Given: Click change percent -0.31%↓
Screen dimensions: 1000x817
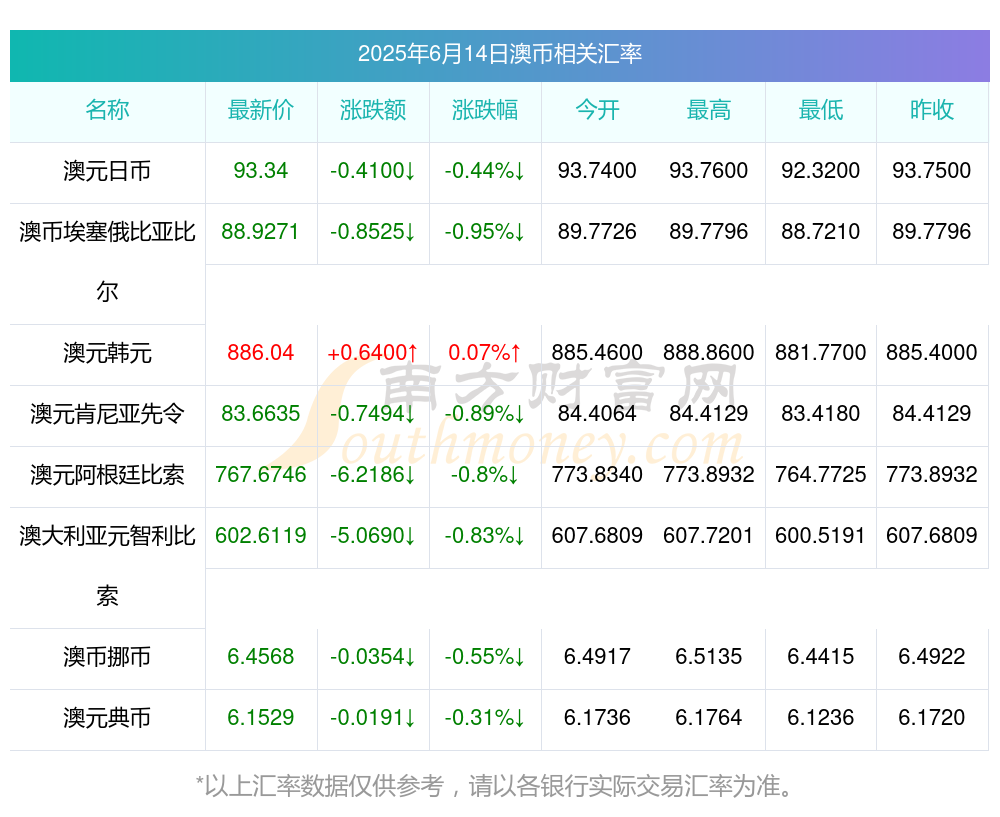Looking at the screenshot, I should [x=485, y=718].
